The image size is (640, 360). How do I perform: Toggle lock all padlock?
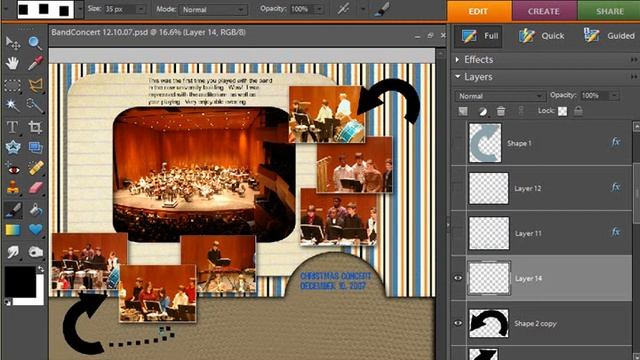[x=578, y=111]
